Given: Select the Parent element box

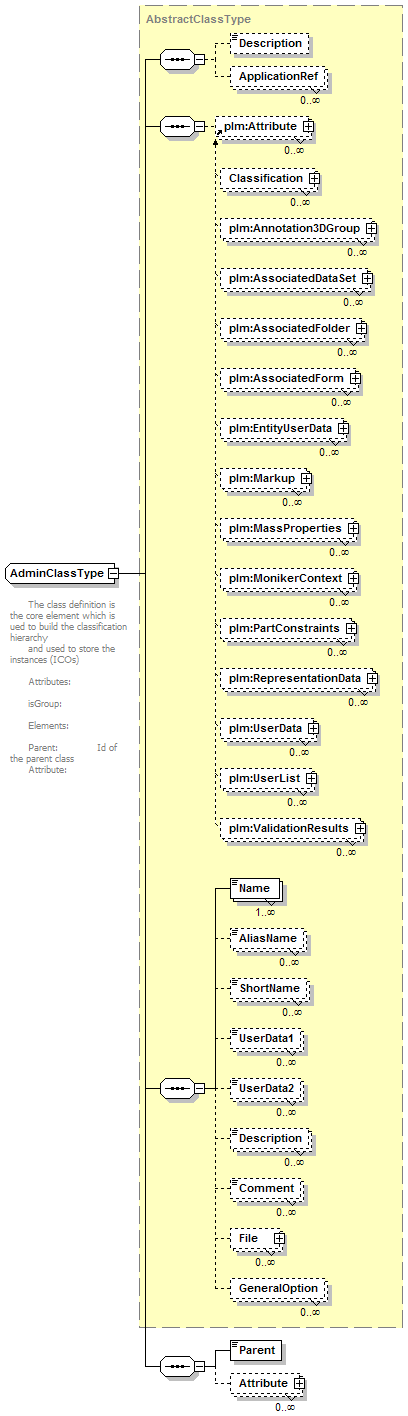Looking at the screenshot, I should click(x=255, y=1350).
